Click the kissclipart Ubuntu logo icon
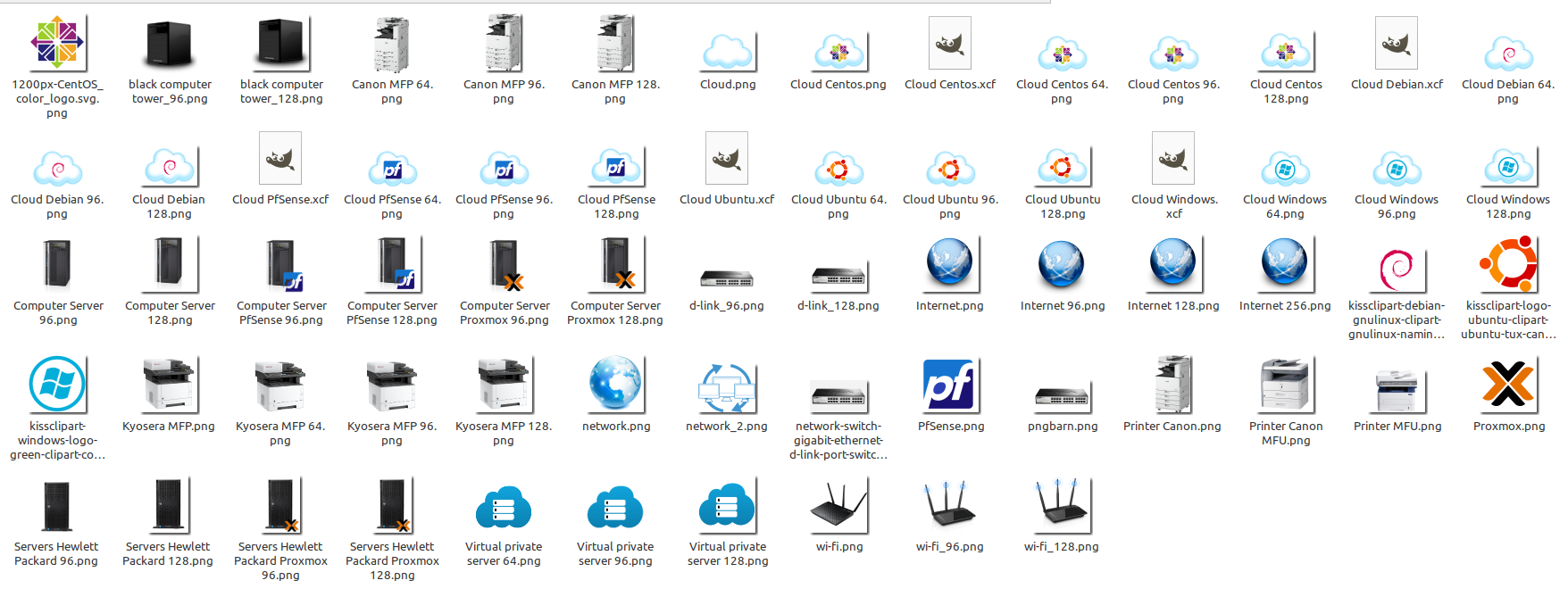 [1508, 265]
